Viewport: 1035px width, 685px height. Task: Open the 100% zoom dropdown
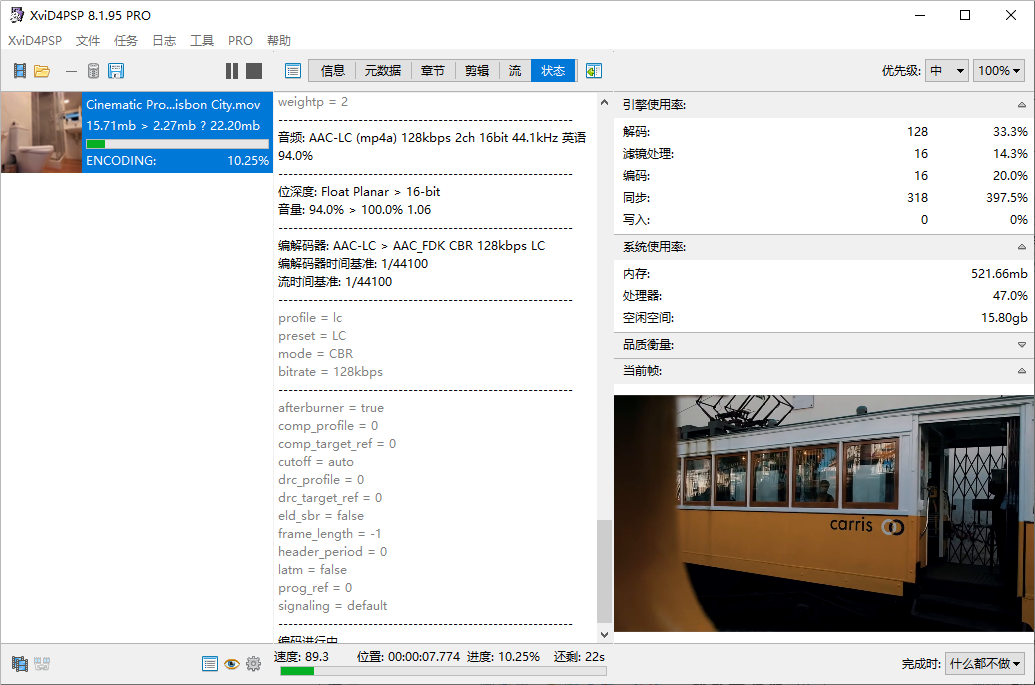pyautogui.click(x=999, y=71)
